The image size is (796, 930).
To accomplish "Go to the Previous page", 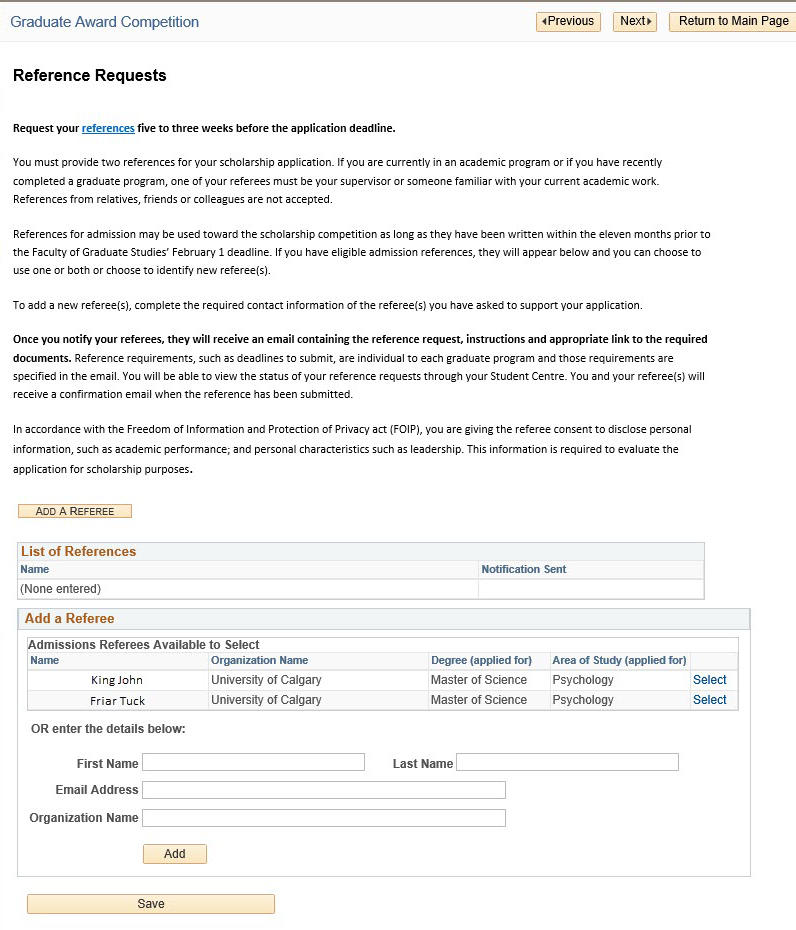I will [x=568, y=21].
